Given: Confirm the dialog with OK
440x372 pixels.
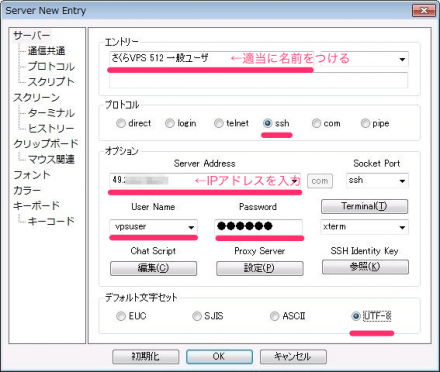Looking at the screenshot, I should tap(219, 357).
